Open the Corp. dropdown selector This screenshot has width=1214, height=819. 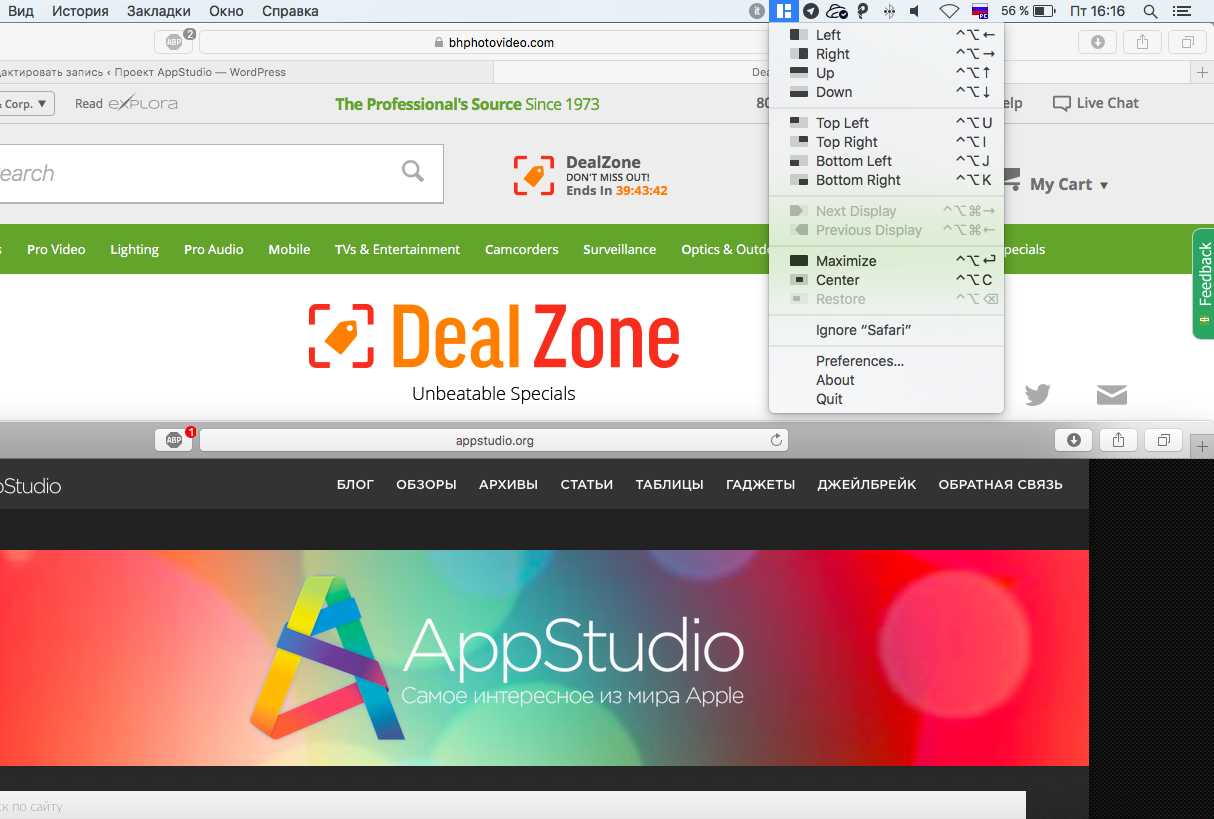26,103
